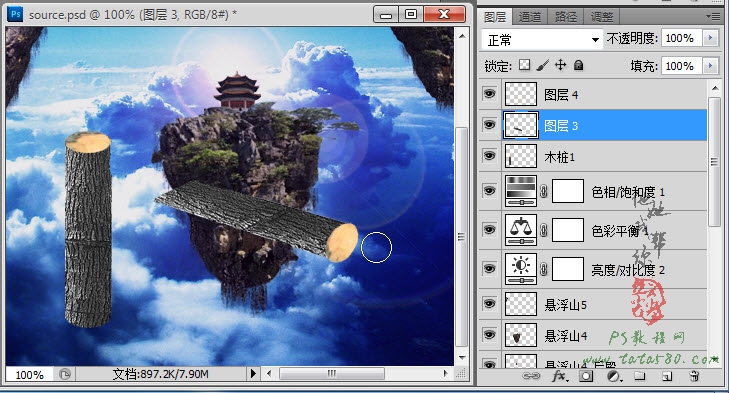Click thumbnail of 悬浮山4 layer

[x=521, y=335]
